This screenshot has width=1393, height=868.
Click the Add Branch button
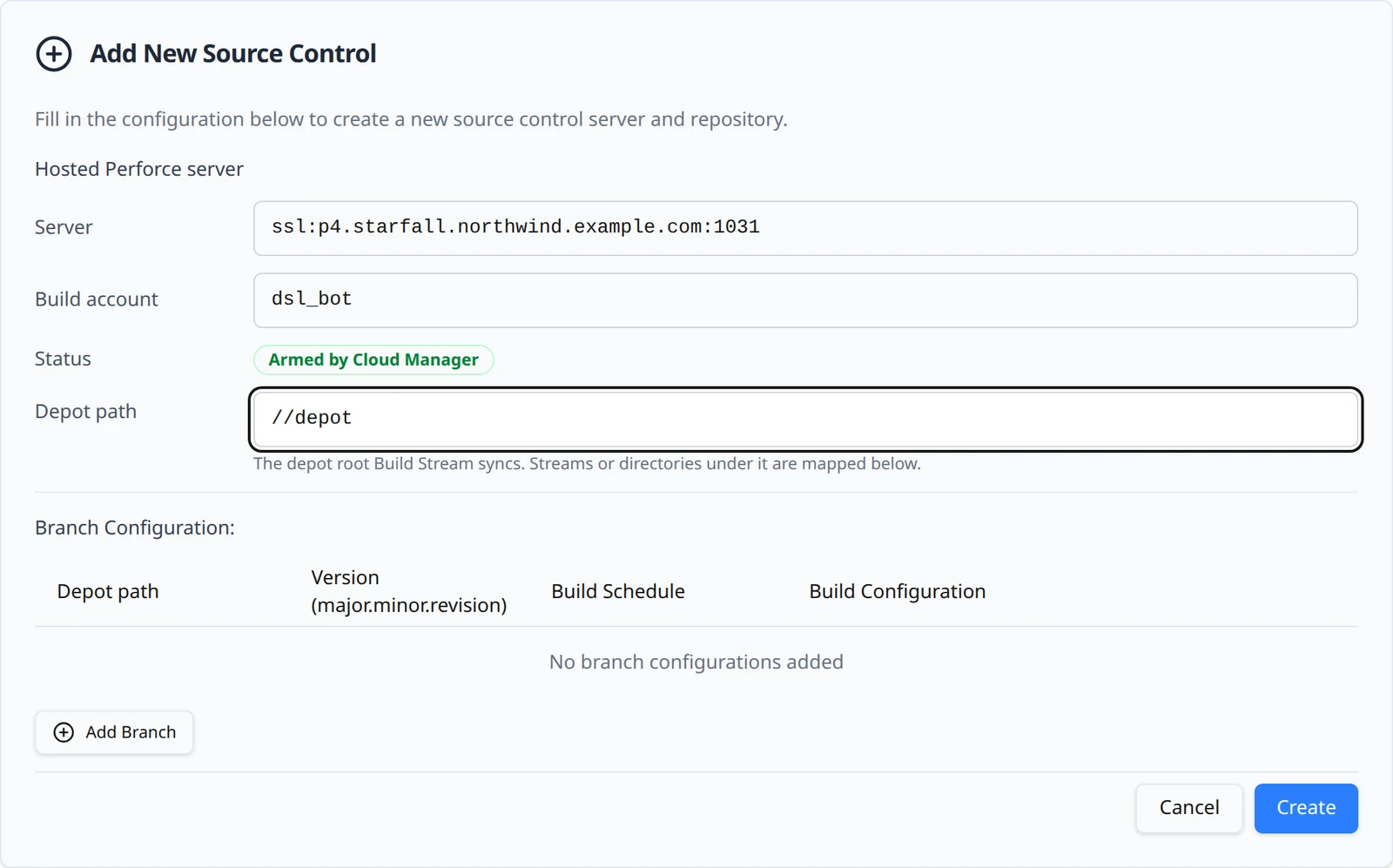coord(114,732)
